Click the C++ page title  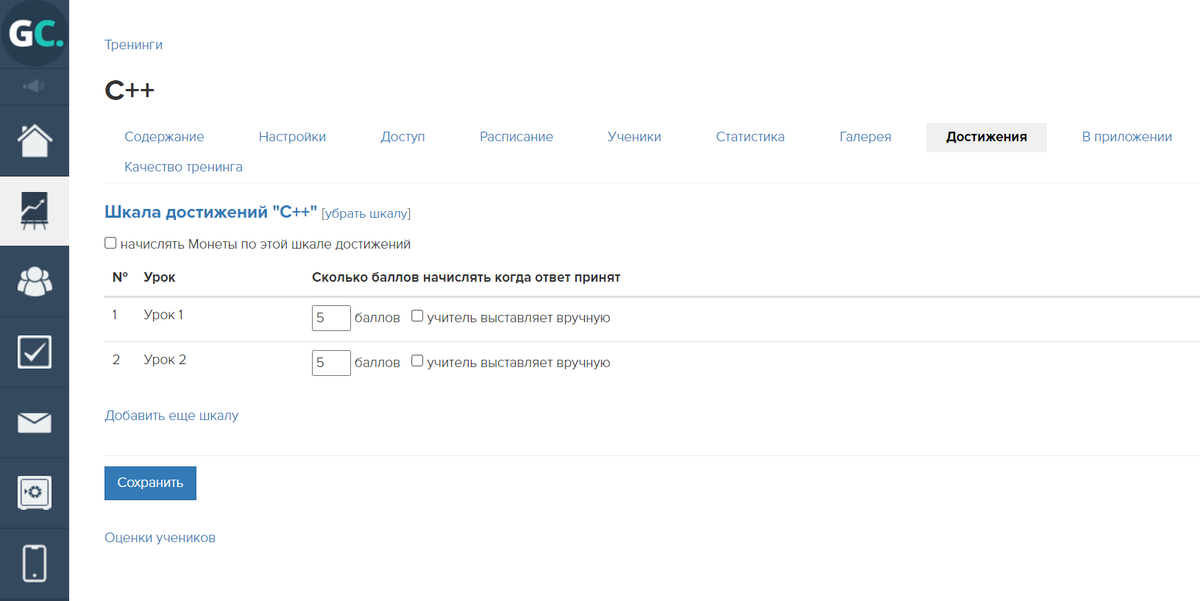pos(129,90)
